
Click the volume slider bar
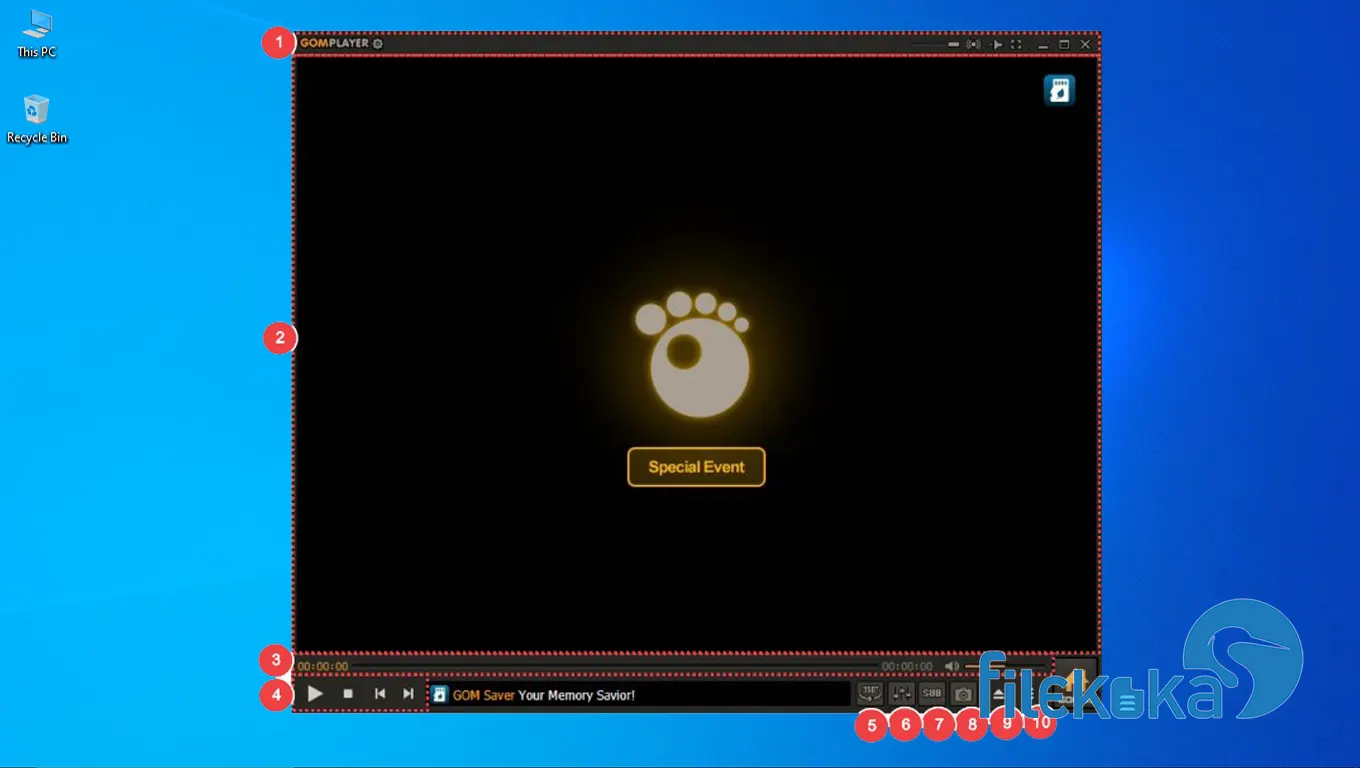(1005, 666)
